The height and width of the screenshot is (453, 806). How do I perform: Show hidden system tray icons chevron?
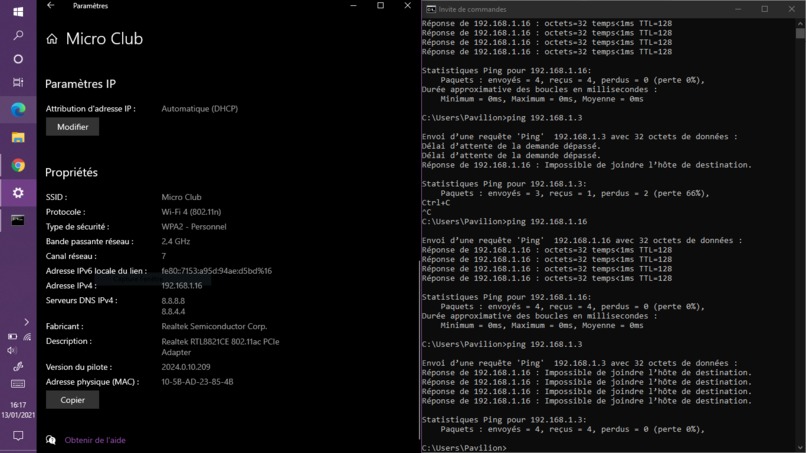pyautogui.click(x=27, y=322)
